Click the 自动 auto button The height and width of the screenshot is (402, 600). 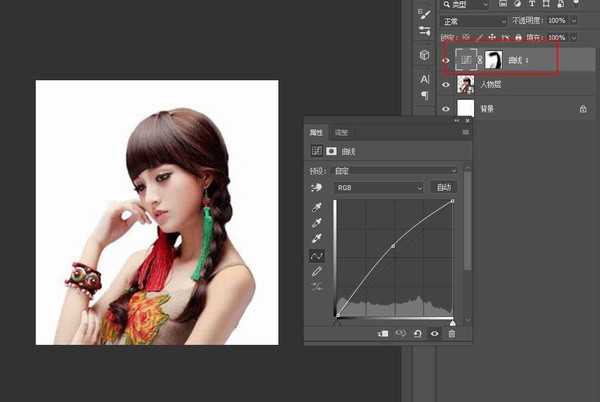pos(441,187)
